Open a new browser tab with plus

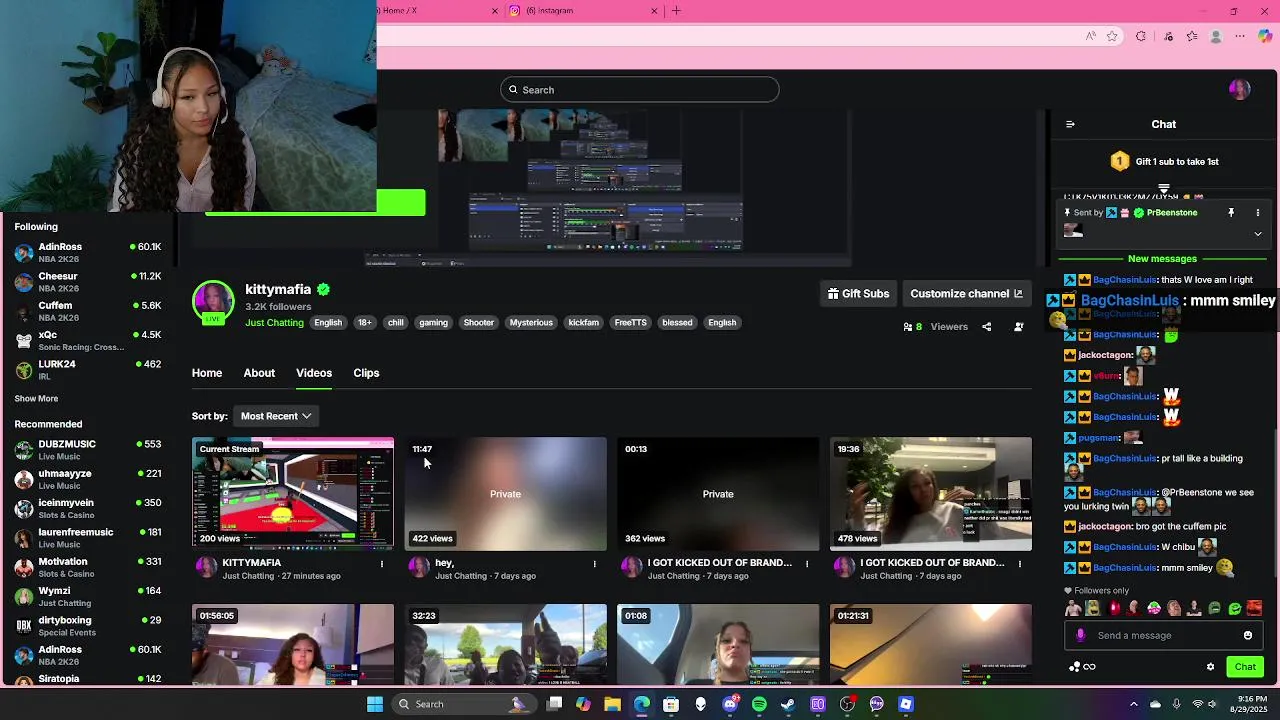pos(676,11)
